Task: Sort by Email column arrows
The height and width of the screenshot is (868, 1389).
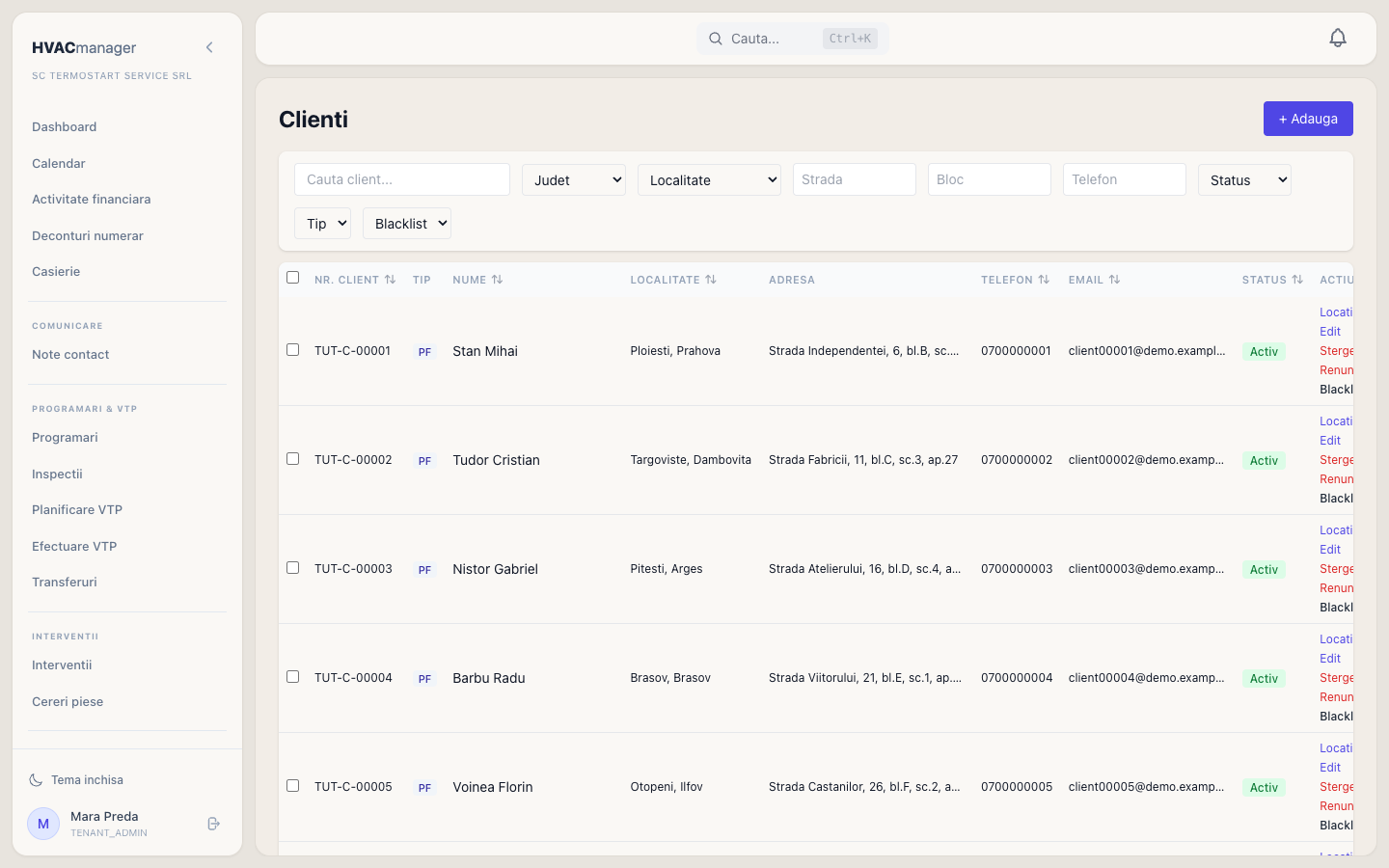Action: 1114,280
